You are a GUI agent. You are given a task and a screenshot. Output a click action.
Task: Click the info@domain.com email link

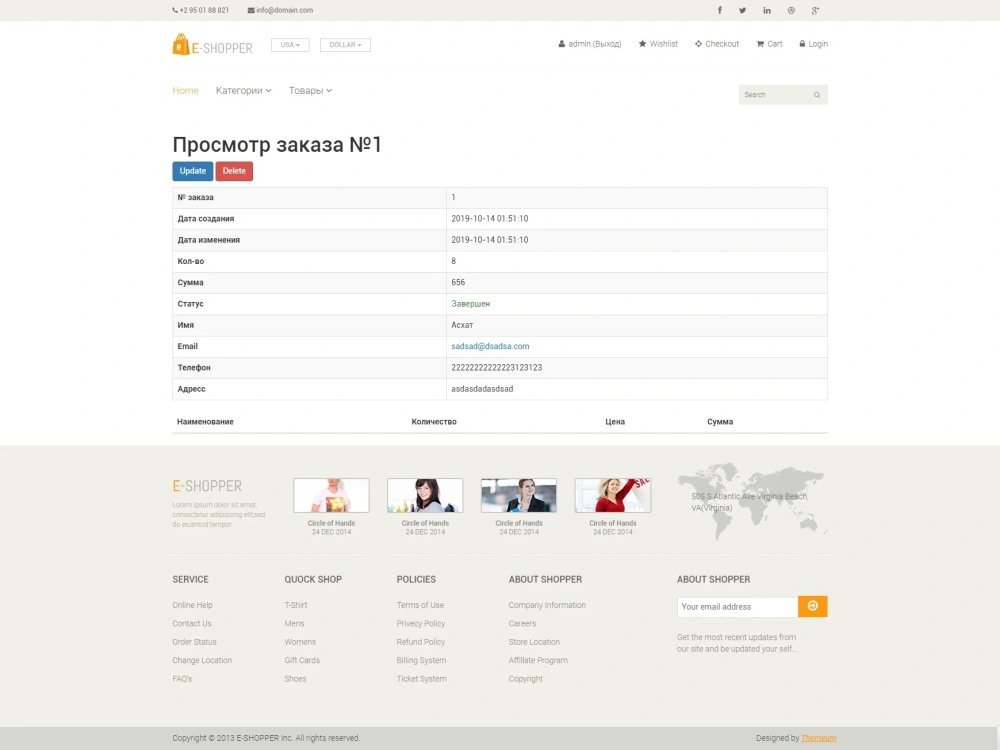[280, 10]
